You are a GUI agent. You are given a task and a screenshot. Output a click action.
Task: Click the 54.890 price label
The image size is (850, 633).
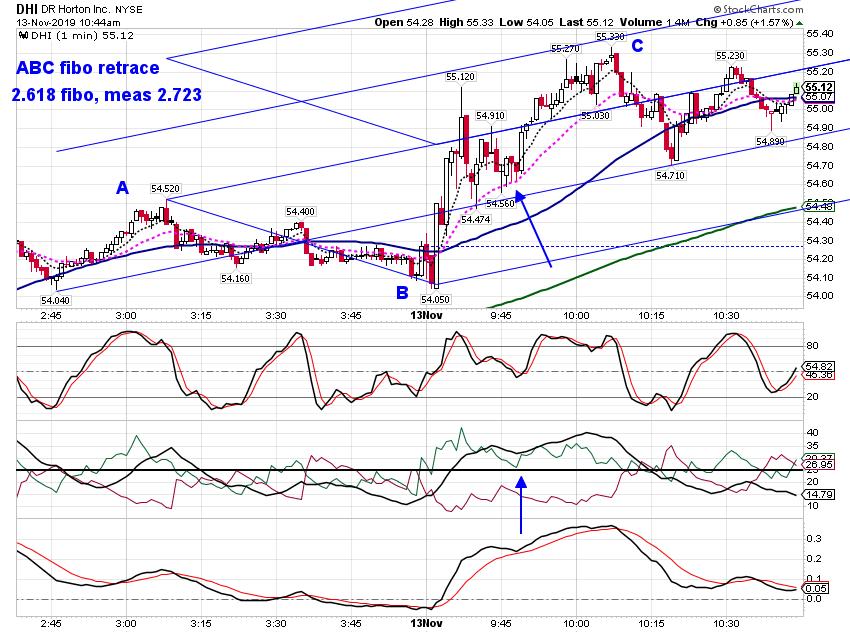770,141
